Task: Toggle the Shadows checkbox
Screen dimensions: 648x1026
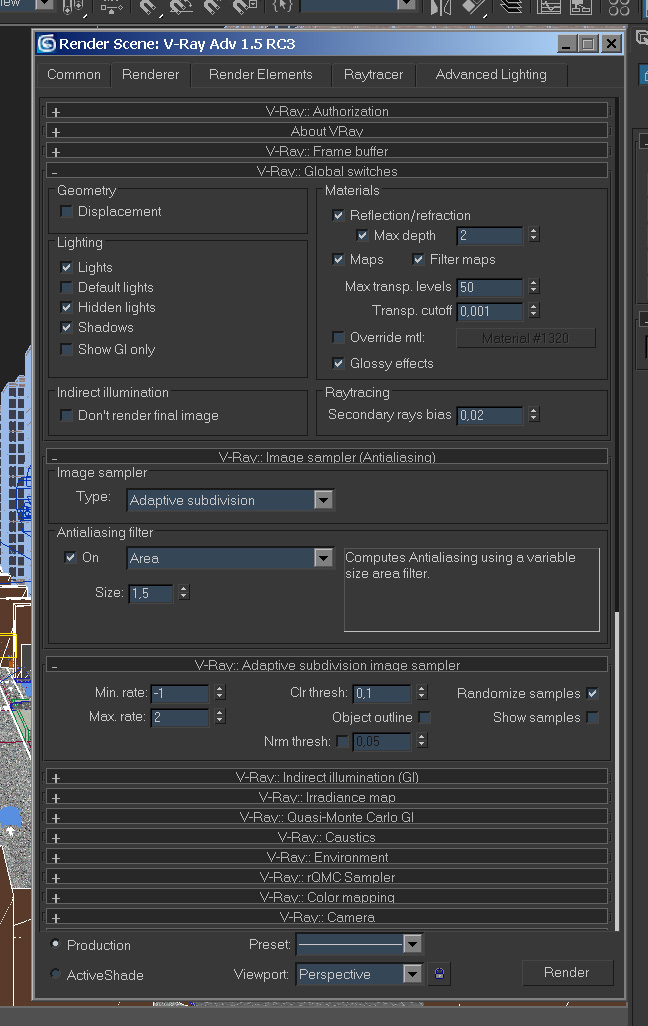Action: click(66, 327)
